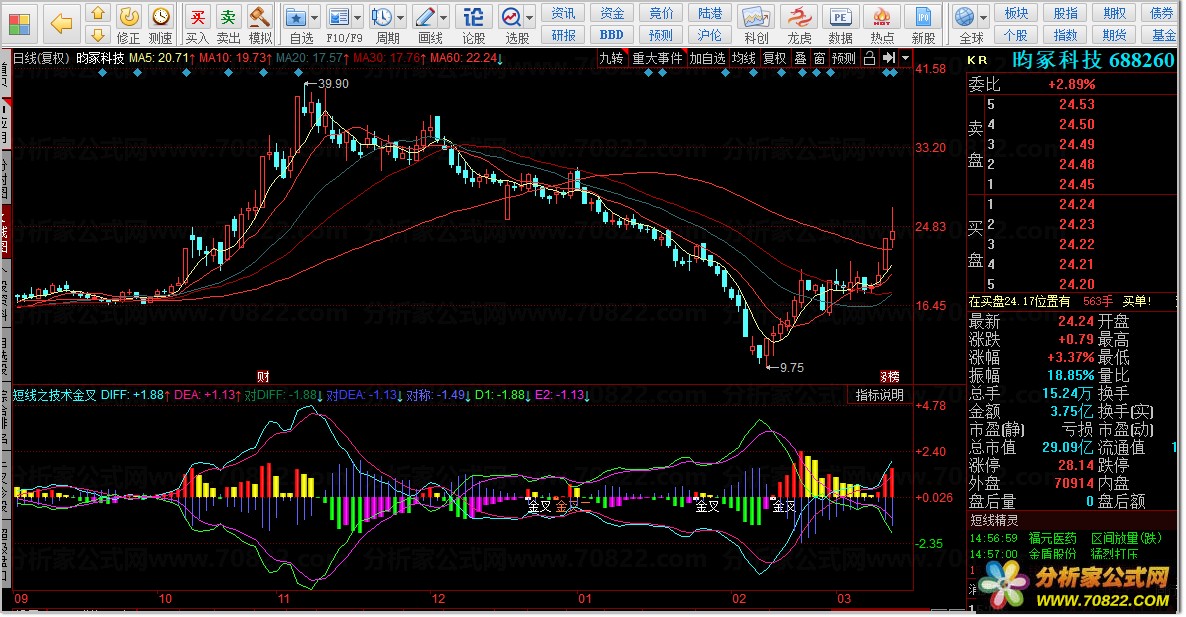
Task: Open the four-color grid home icon
Action: coord(20,24)
